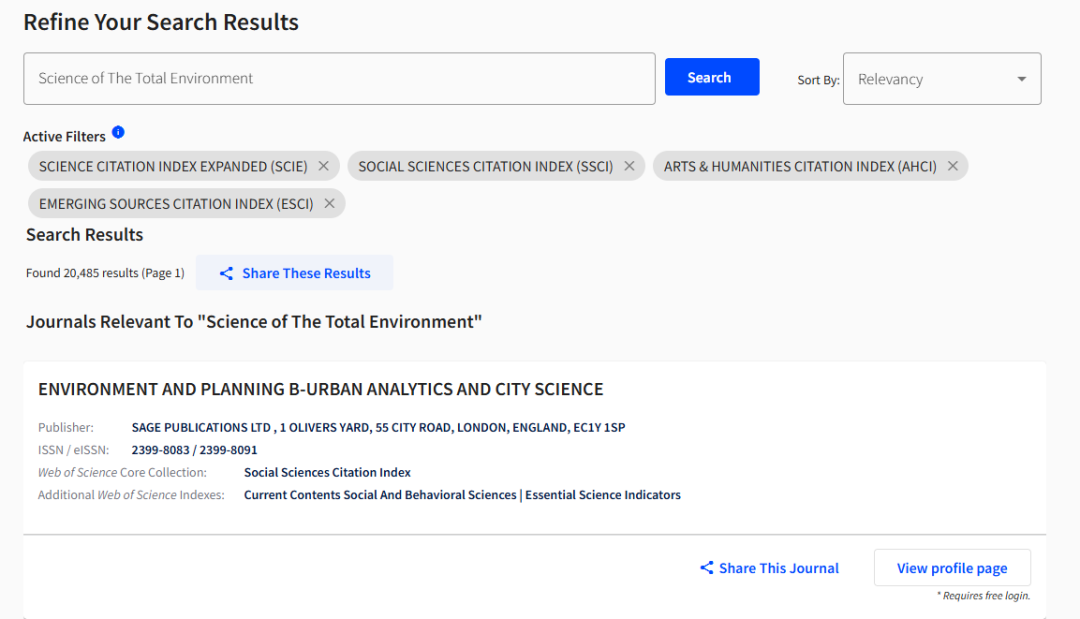The height and width of the screenshot is (619, 1080).
Task: Click the share icon beside Share These Results
Action: pos(226,273)
